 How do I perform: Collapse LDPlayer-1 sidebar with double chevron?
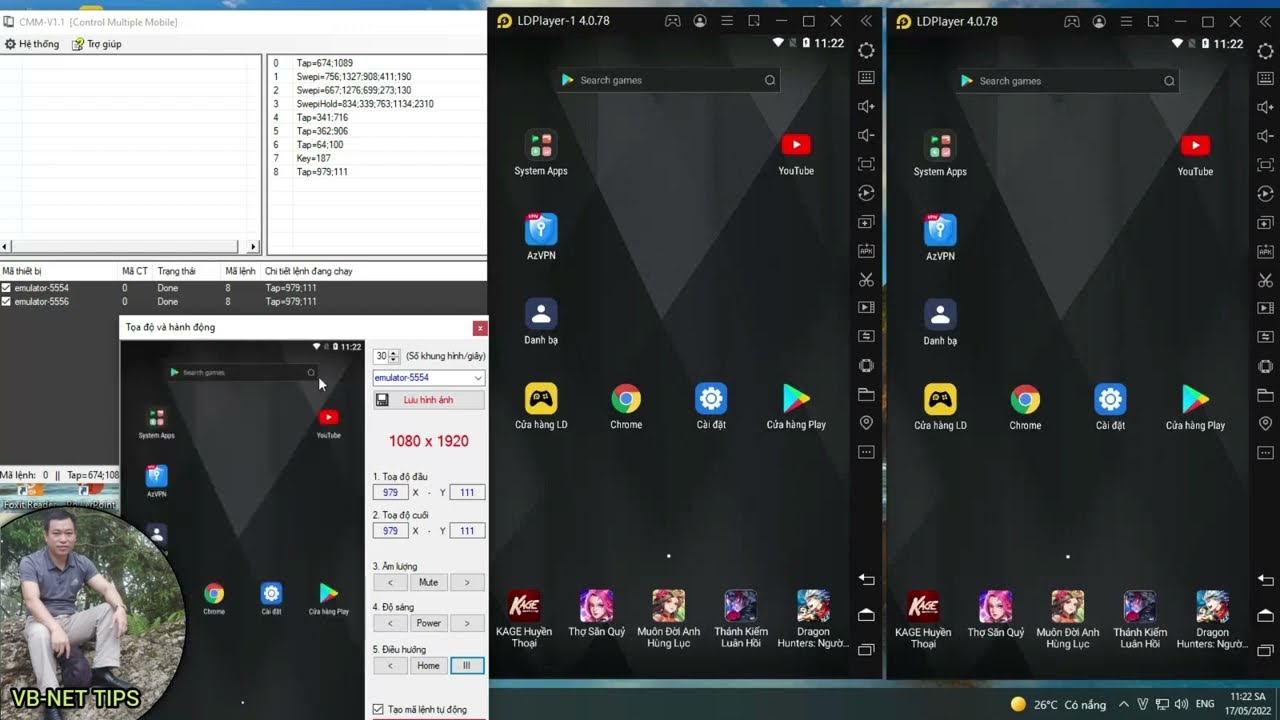(x=866, y=21)
